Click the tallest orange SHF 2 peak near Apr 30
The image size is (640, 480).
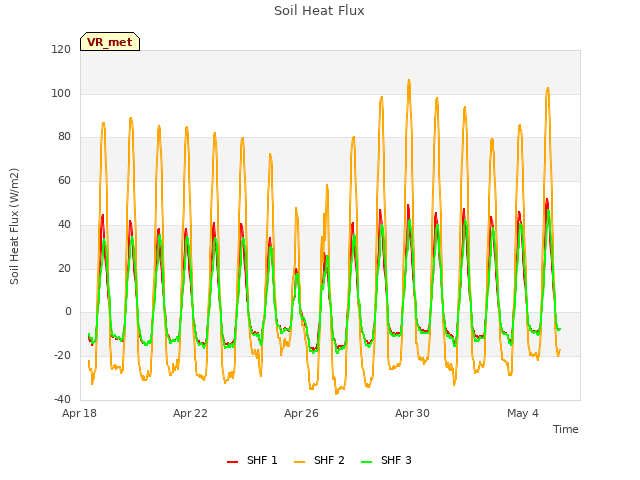(409, 80)
